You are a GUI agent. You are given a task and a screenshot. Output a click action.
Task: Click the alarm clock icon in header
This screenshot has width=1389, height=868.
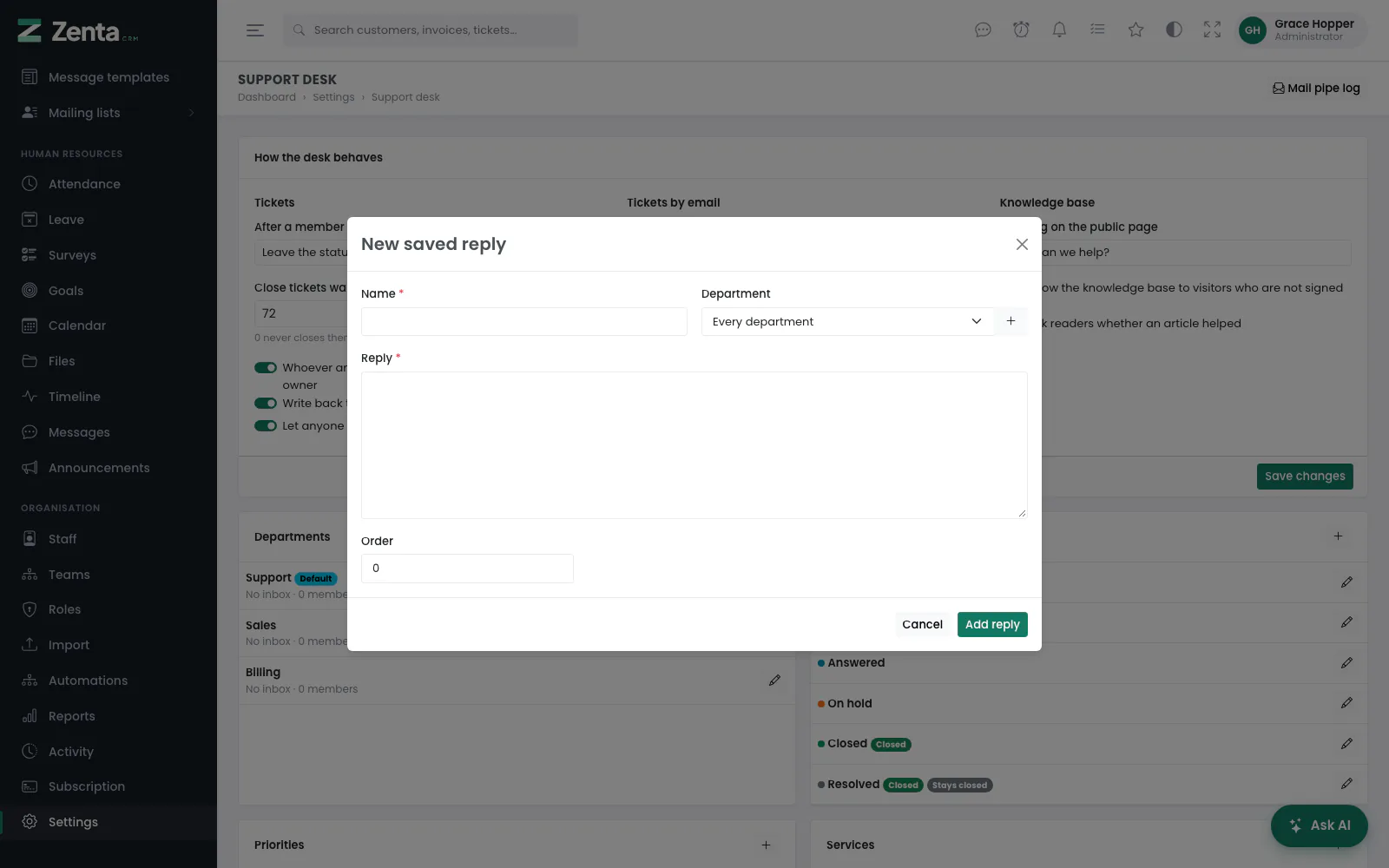[1021, 30]
